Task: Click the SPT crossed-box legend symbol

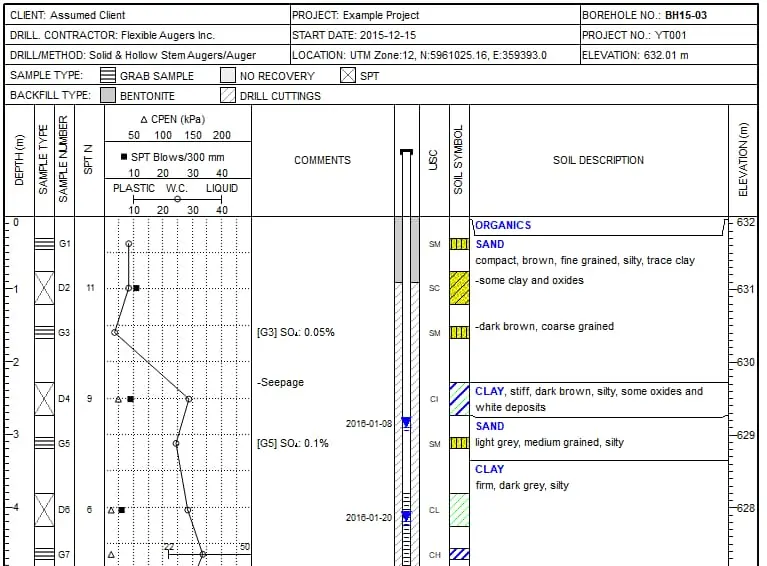Action: (348, 75)
